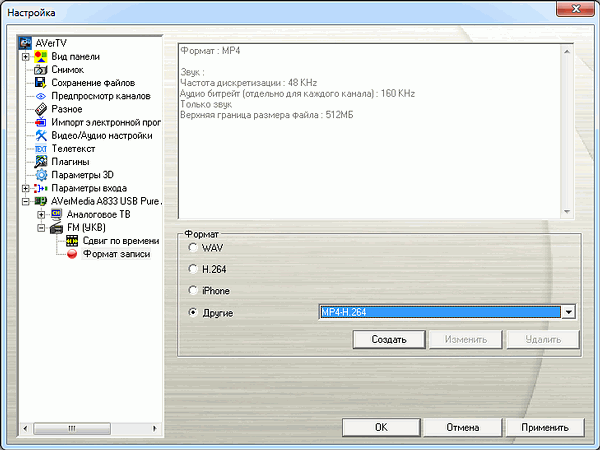Select Формат записи in the tree

[116, 254]
